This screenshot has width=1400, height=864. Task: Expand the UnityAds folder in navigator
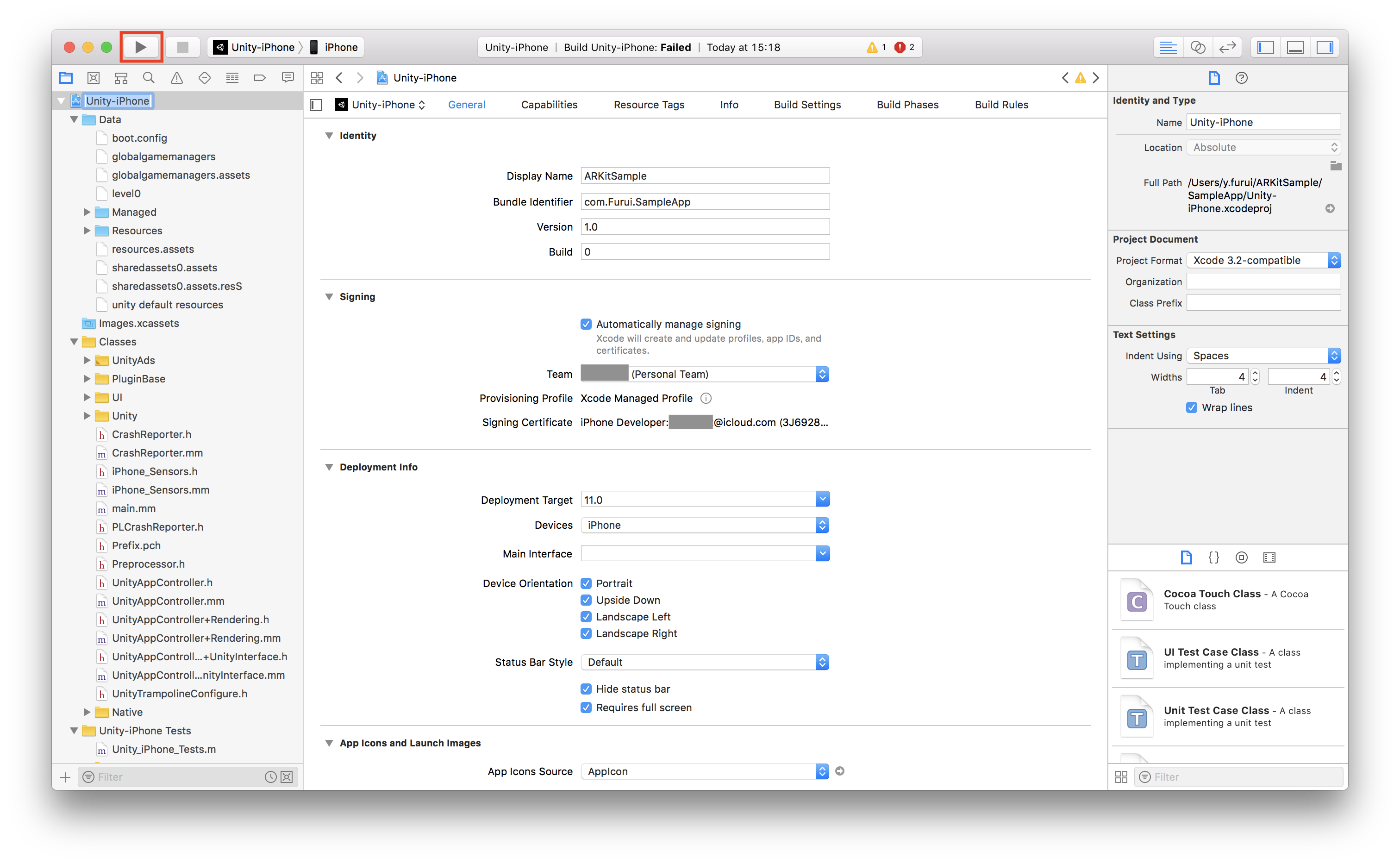[x=87, y=360]
